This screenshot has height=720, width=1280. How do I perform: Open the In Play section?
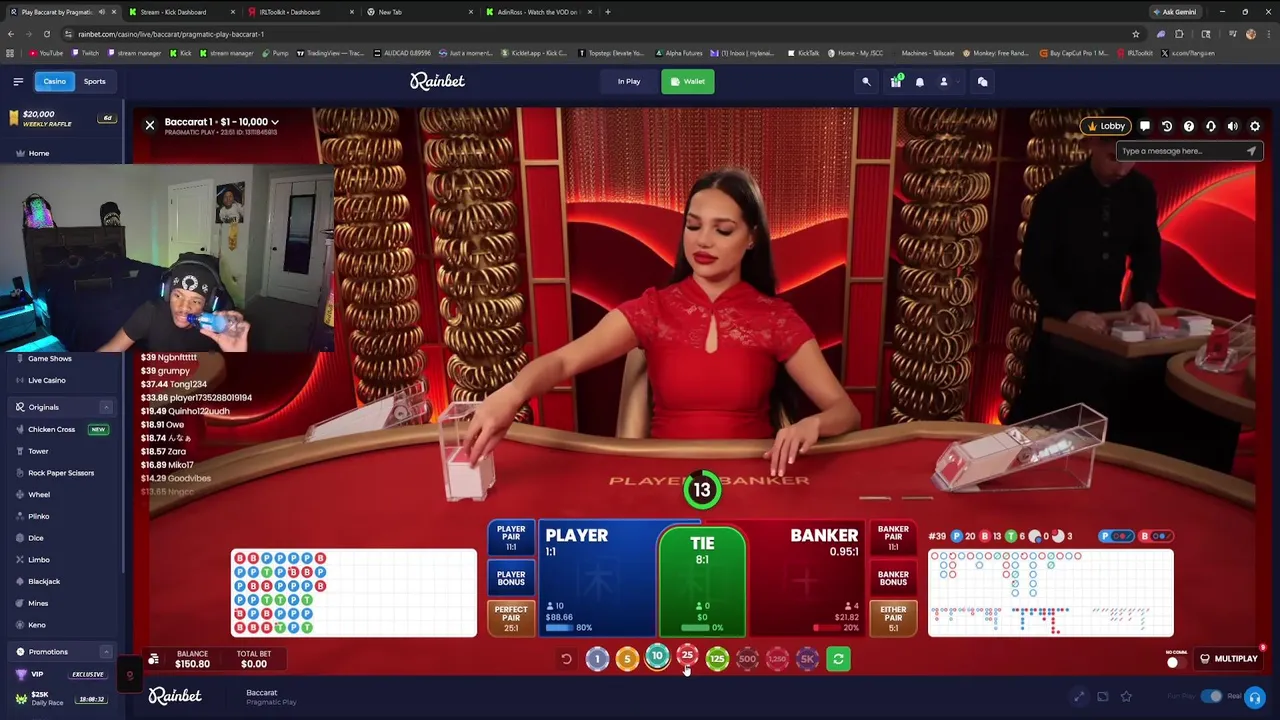click(x=629, y=82)
